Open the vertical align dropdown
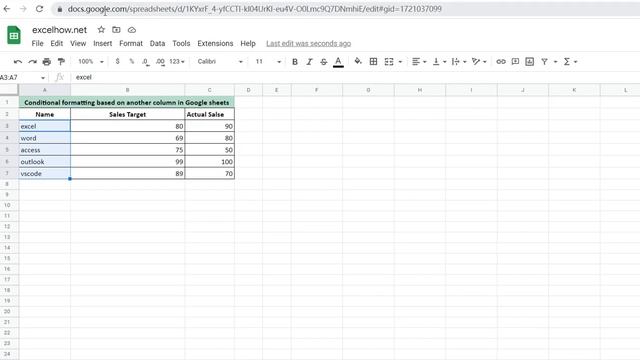 440,62
